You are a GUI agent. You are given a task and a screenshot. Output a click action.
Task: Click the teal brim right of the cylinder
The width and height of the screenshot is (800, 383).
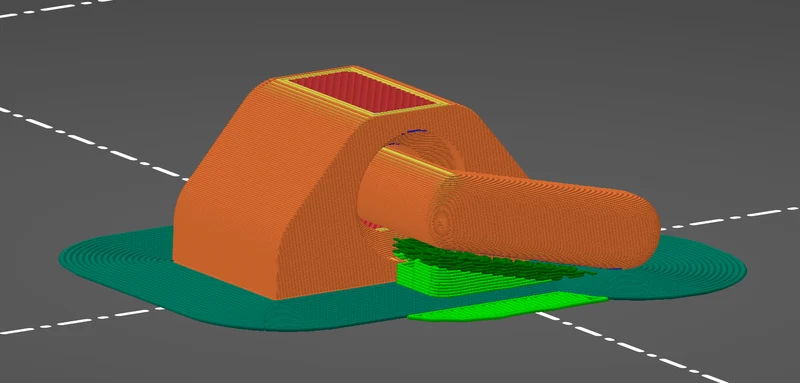(x=699, y=265)
